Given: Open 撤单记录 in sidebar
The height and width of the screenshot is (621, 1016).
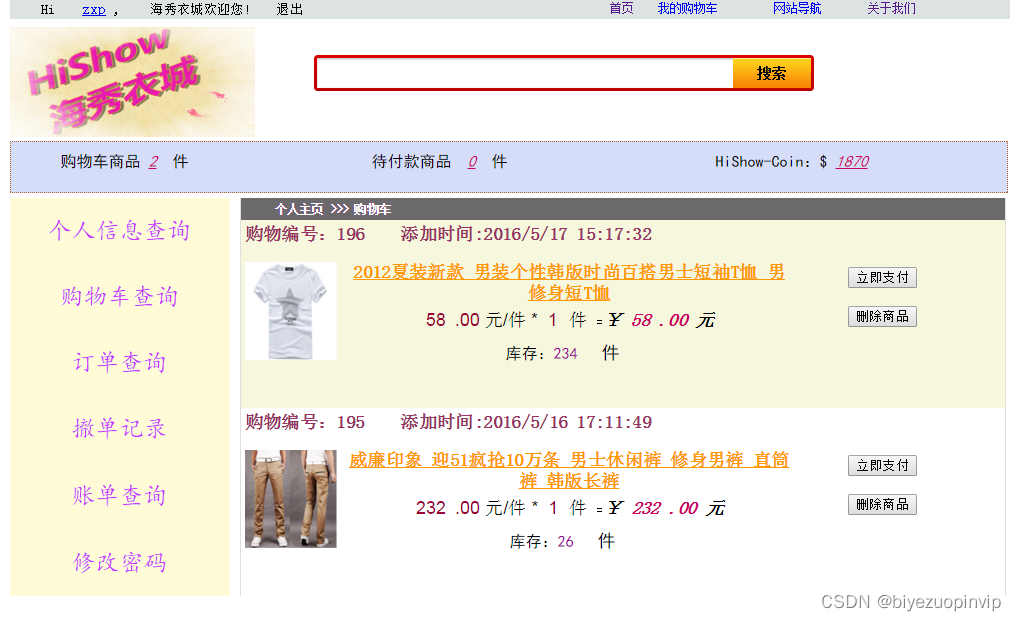Looking at the screenshot, I should 120,428.
